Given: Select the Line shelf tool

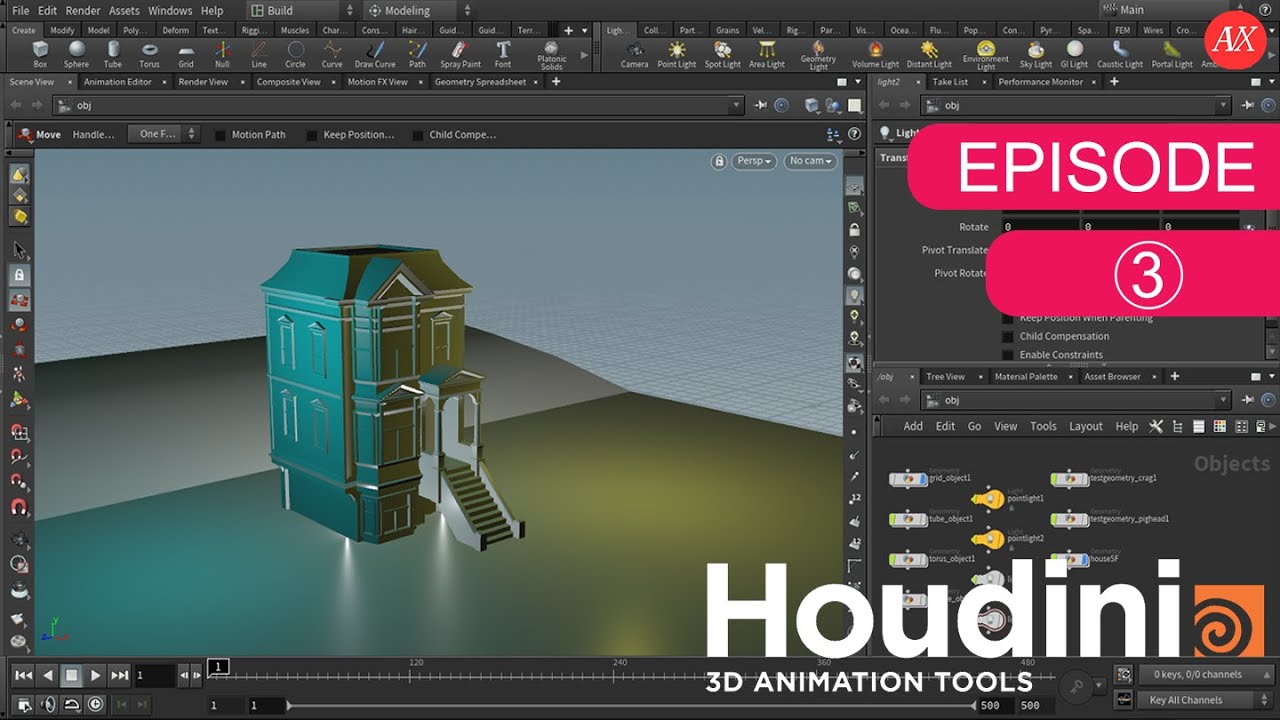Looking at the screenshot, I should click(x=259, y=54).
